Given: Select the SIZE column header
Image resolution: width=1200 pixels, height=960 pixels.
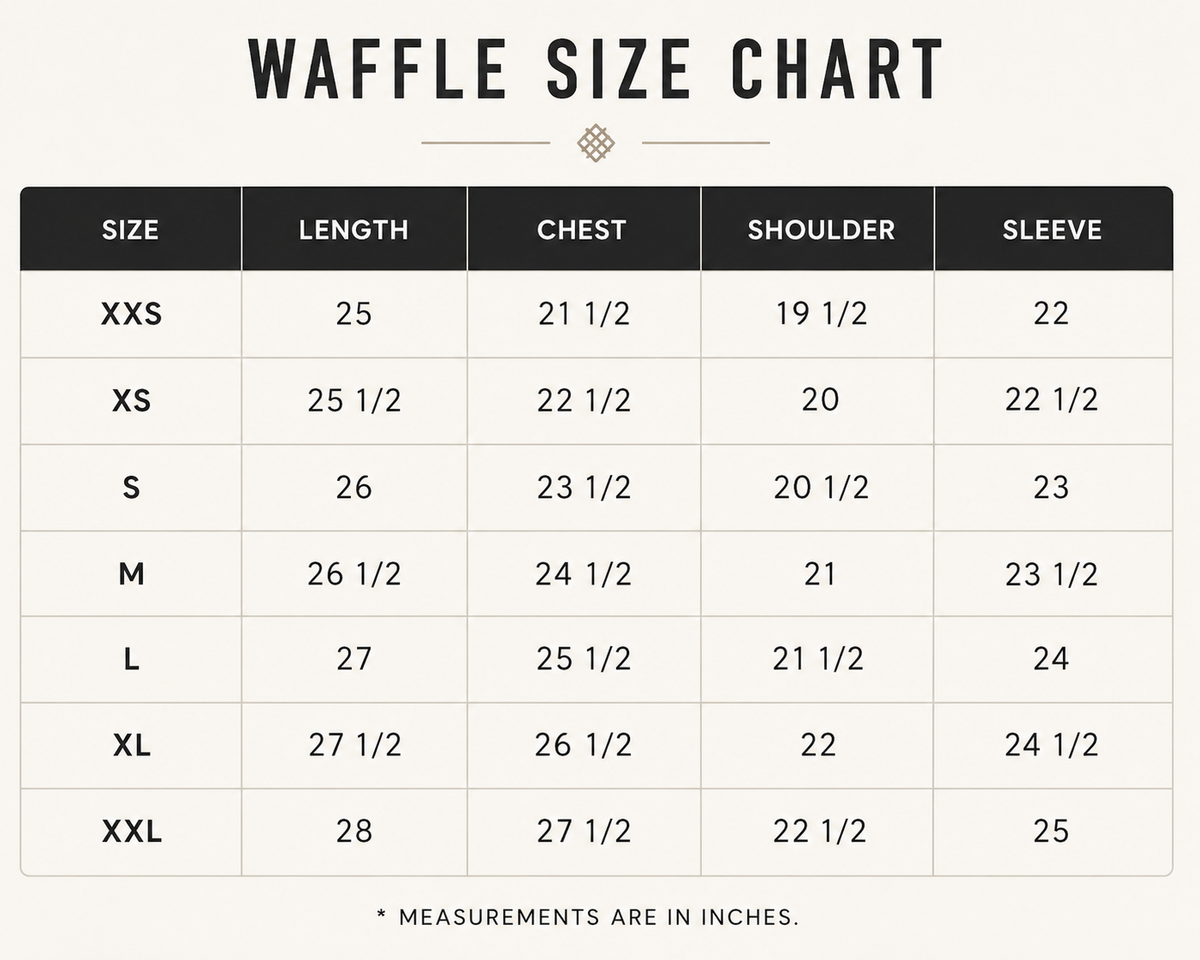Looking at the screenshot, I should [x=131, y=229].
